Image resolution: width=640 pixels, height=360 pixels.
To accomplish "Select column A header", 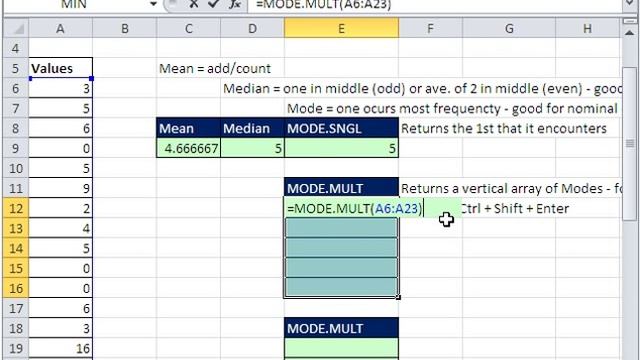I will pyautogui.click(x=60, y=29).
